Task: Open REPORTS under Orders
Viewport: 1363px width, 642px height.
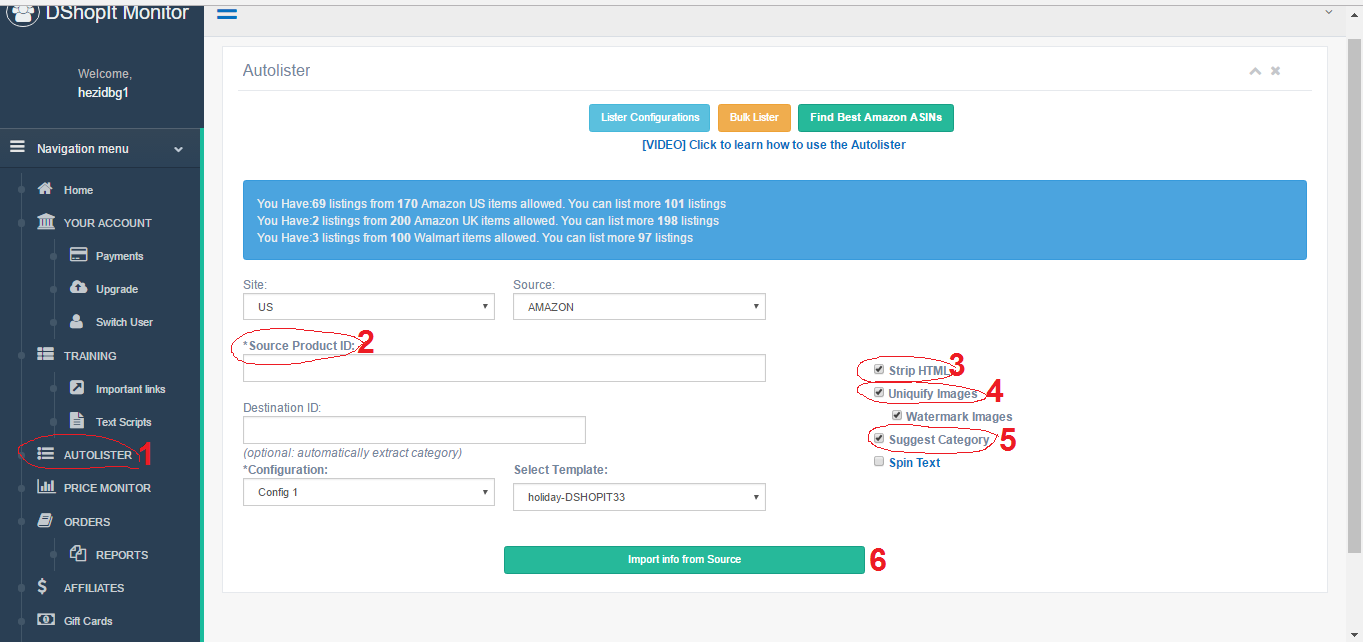Action: click(x=122, y=555)
